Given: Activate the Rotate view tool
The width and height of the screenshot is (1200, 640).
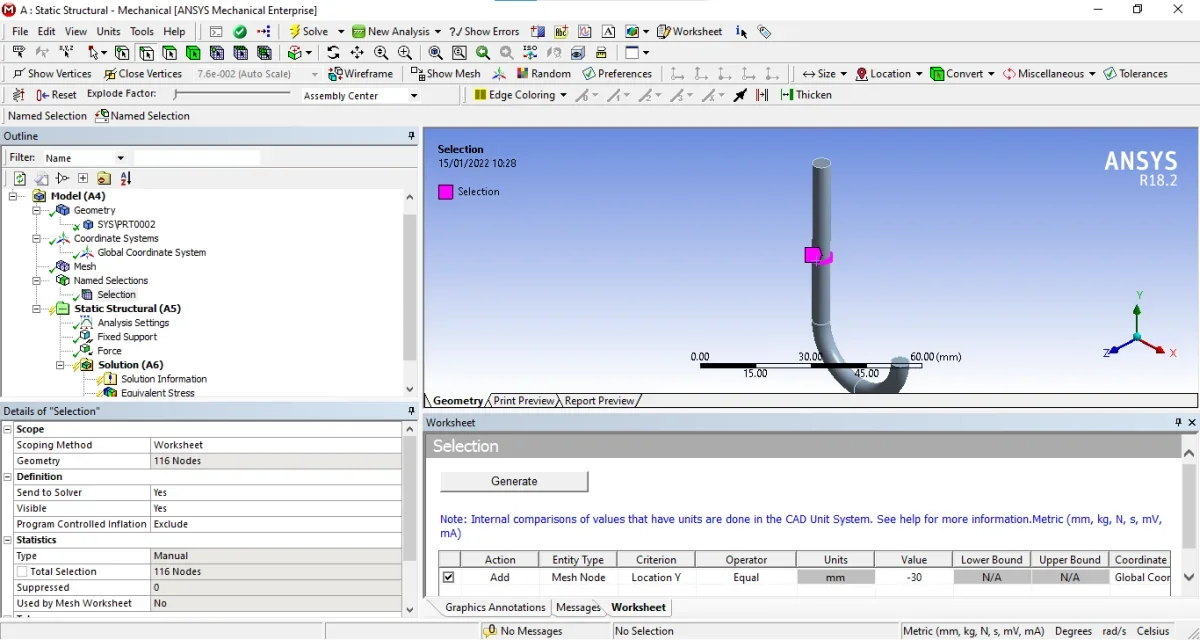Looking at the screenshot, I should 333,52.
